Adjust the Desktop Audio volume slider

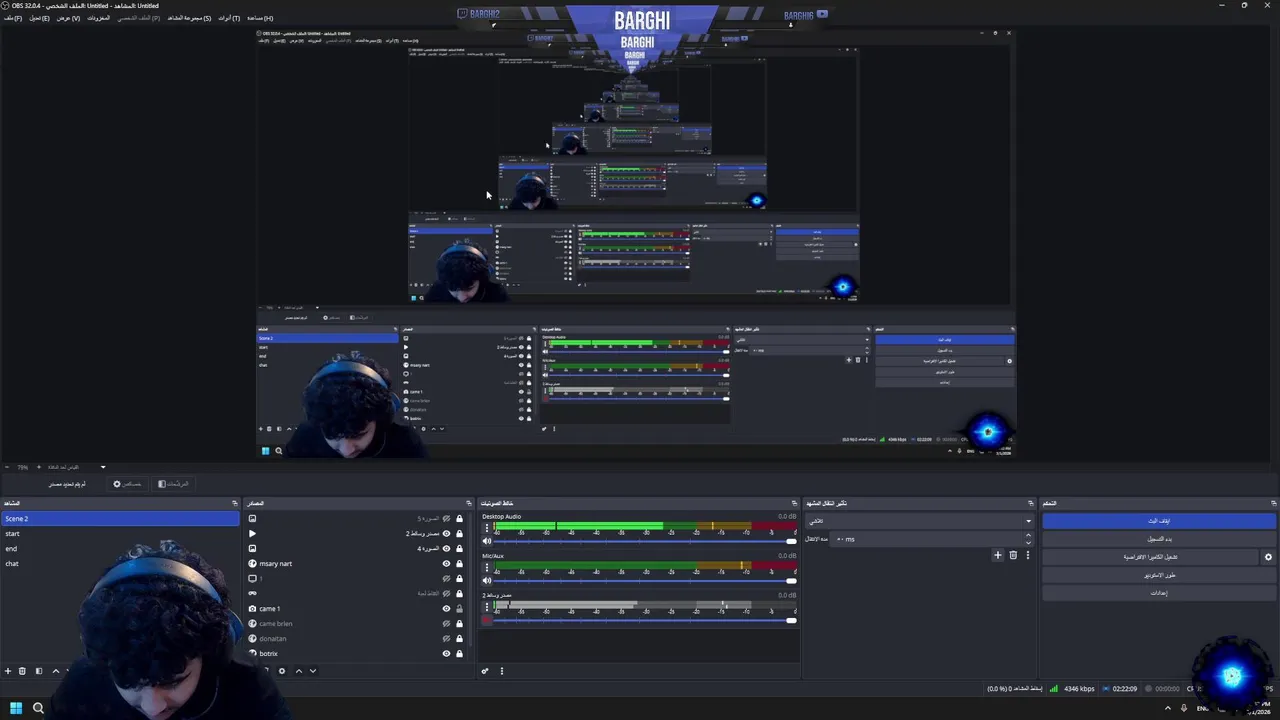coord(645,541)
